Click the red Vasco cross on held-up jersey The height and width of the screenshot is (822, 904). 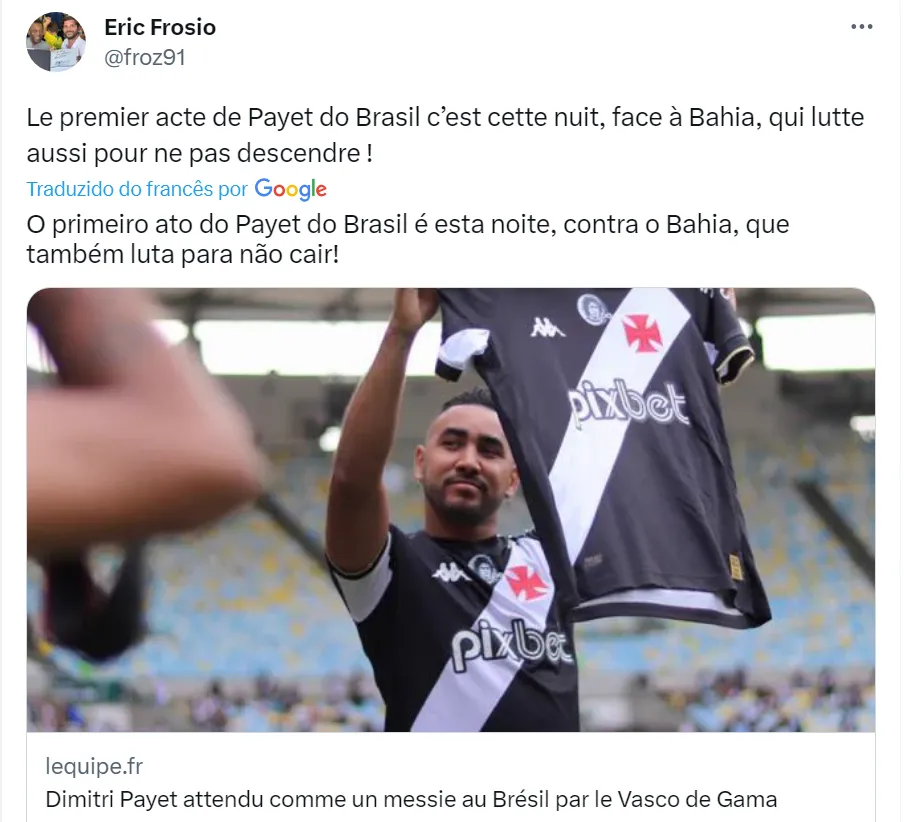pyautogui.click(x=641, y=333)
